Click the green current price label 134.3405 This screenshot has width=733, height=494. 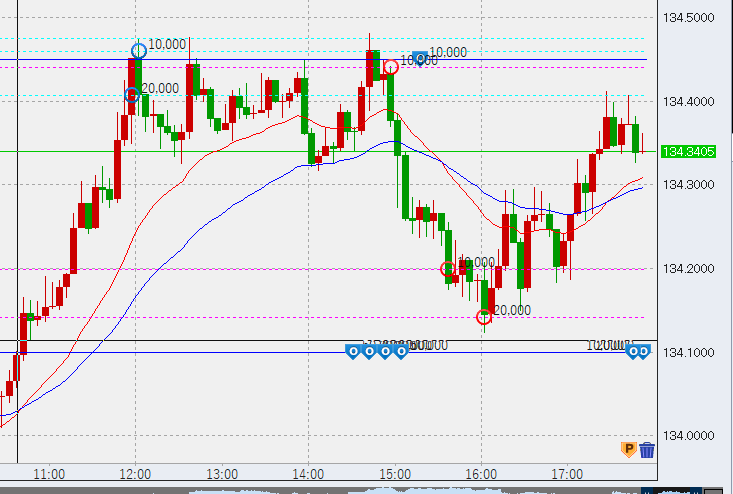(x=691, y=152)
